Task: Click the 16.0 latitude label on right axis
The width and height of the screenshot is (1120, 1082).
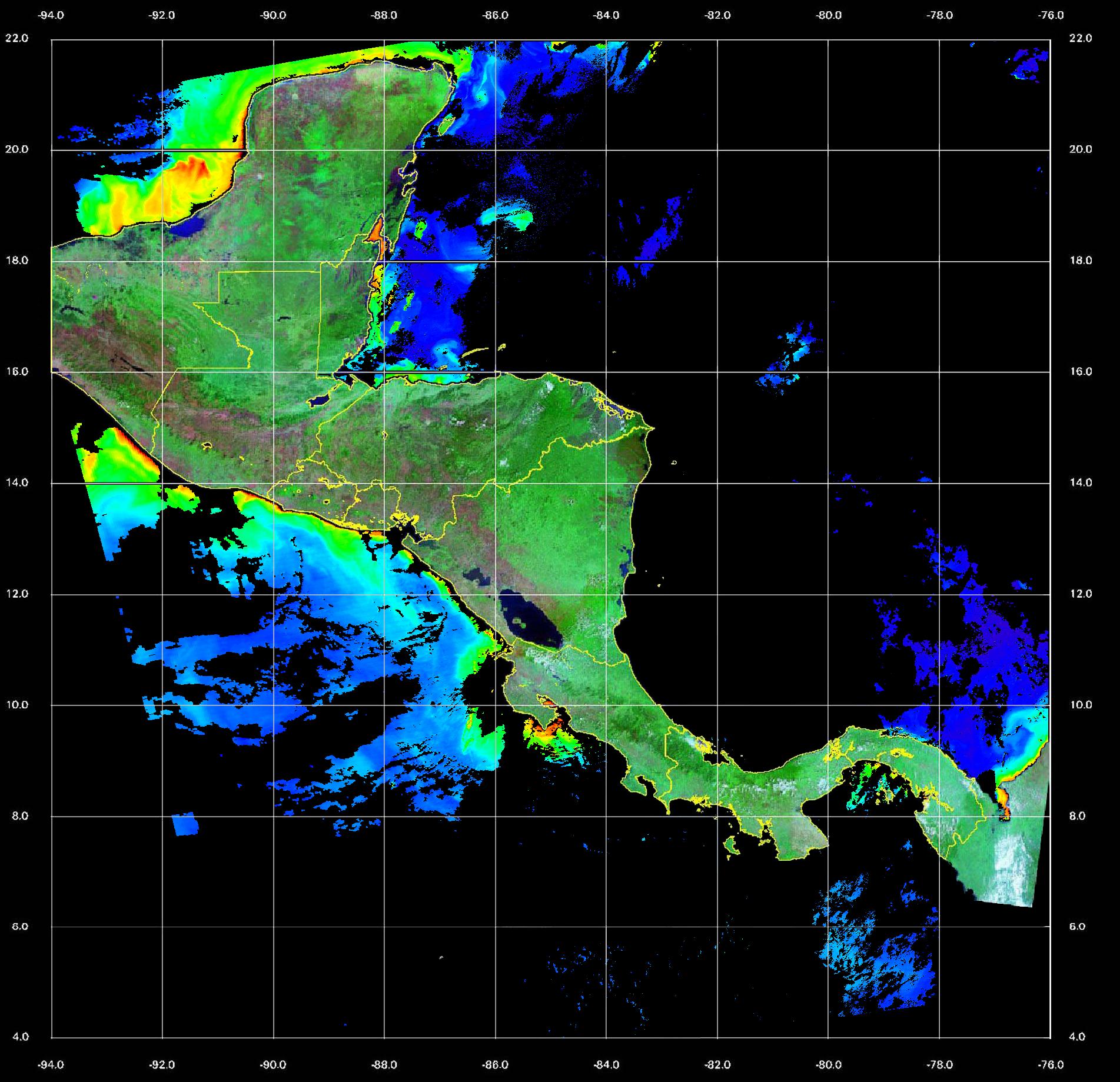Action: tap(1081, 371)
